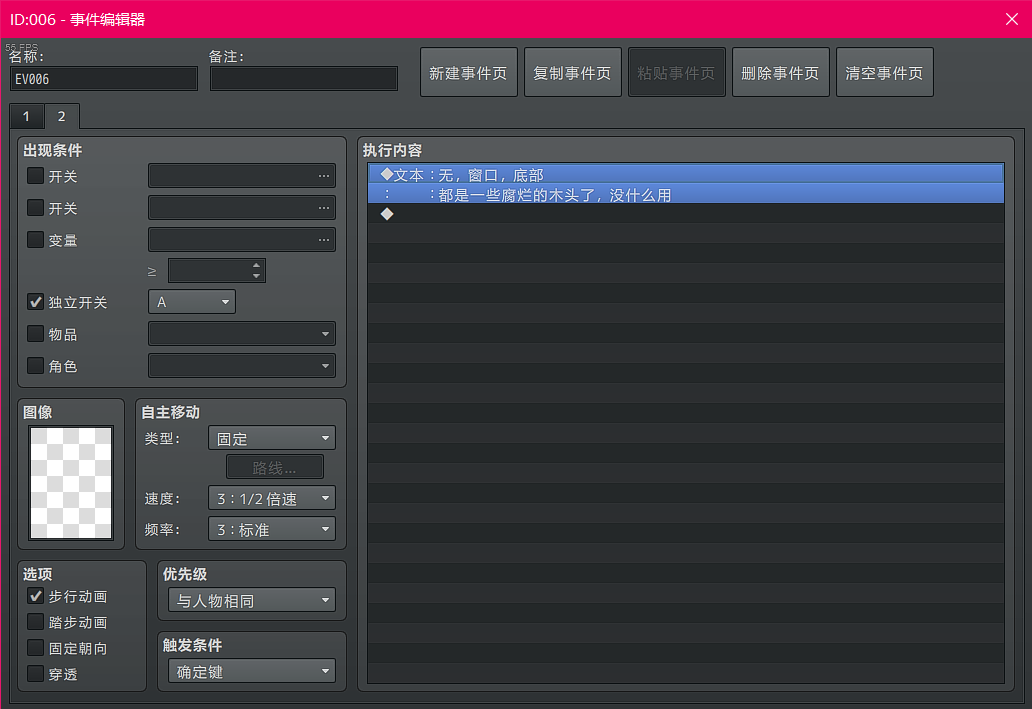1032x709 pixels.
Task: Uncheck the 独立开关 checkbox
Action: [x=36, y=302]
